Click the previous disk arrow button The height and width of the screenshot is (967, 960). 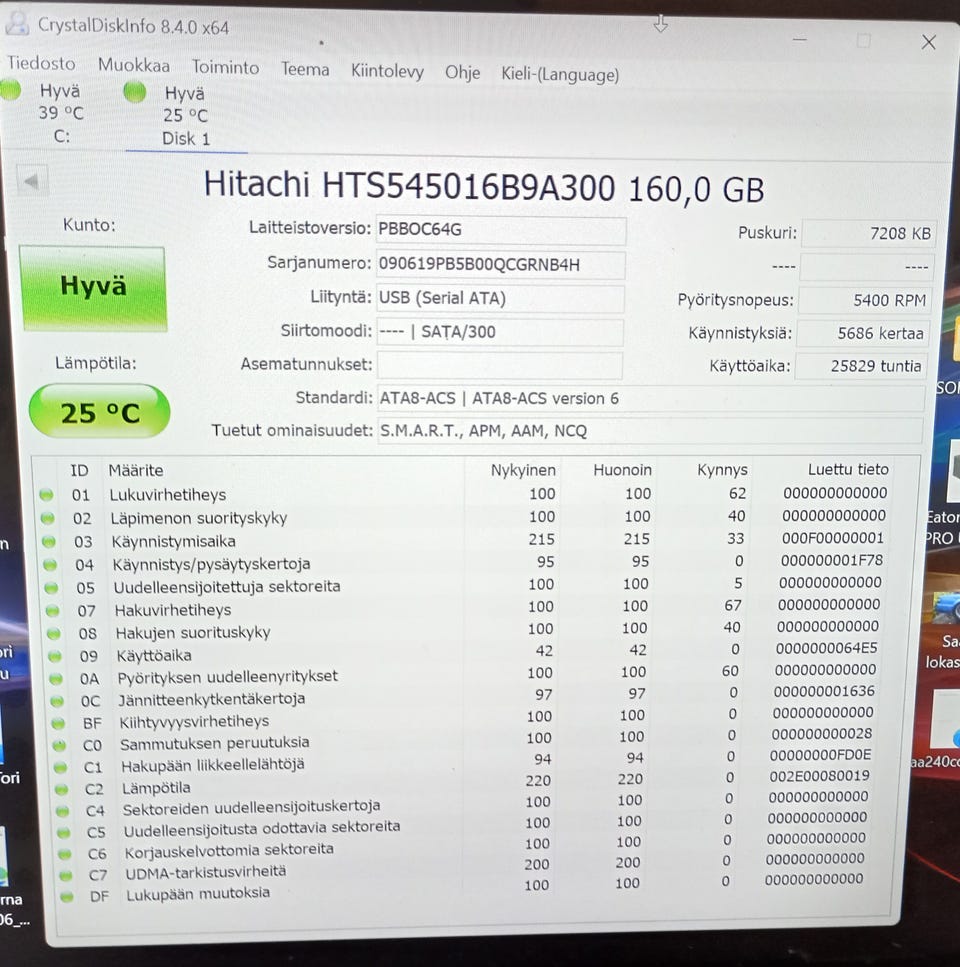[x=31, y=181]
